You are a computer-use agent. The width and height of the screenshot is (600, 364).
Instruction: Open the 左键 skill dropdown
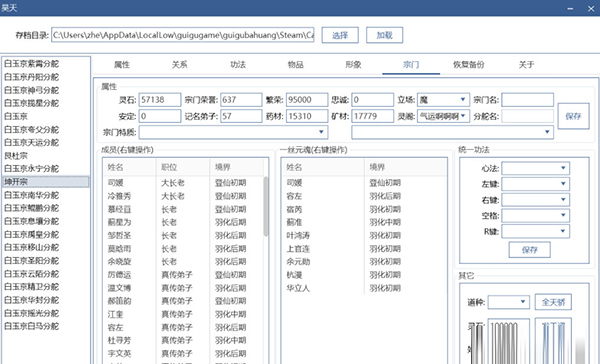tap(535, 184)
